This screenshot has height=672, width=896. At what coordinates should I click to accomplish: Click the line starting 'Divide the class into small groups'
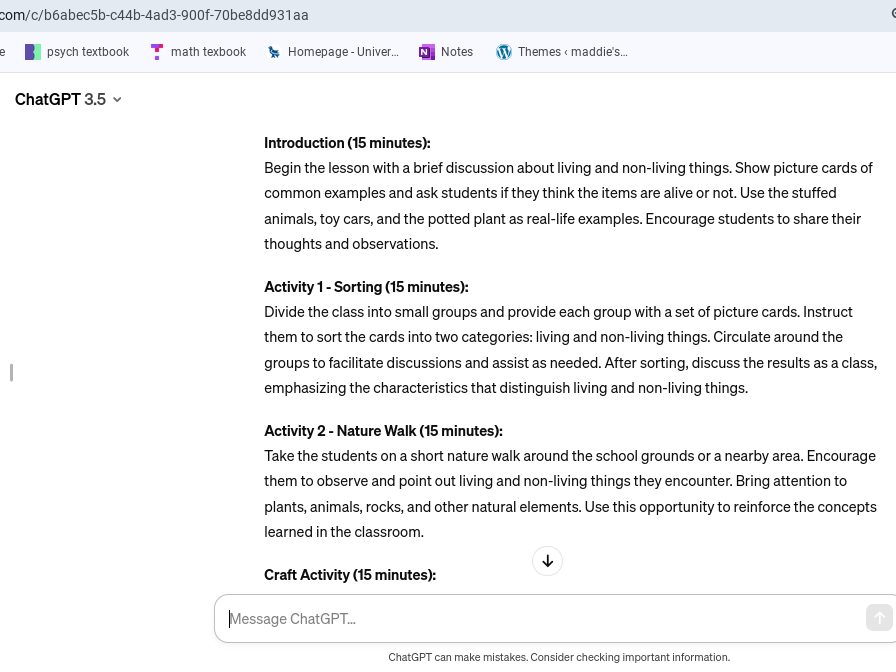[x=558, y=312]
